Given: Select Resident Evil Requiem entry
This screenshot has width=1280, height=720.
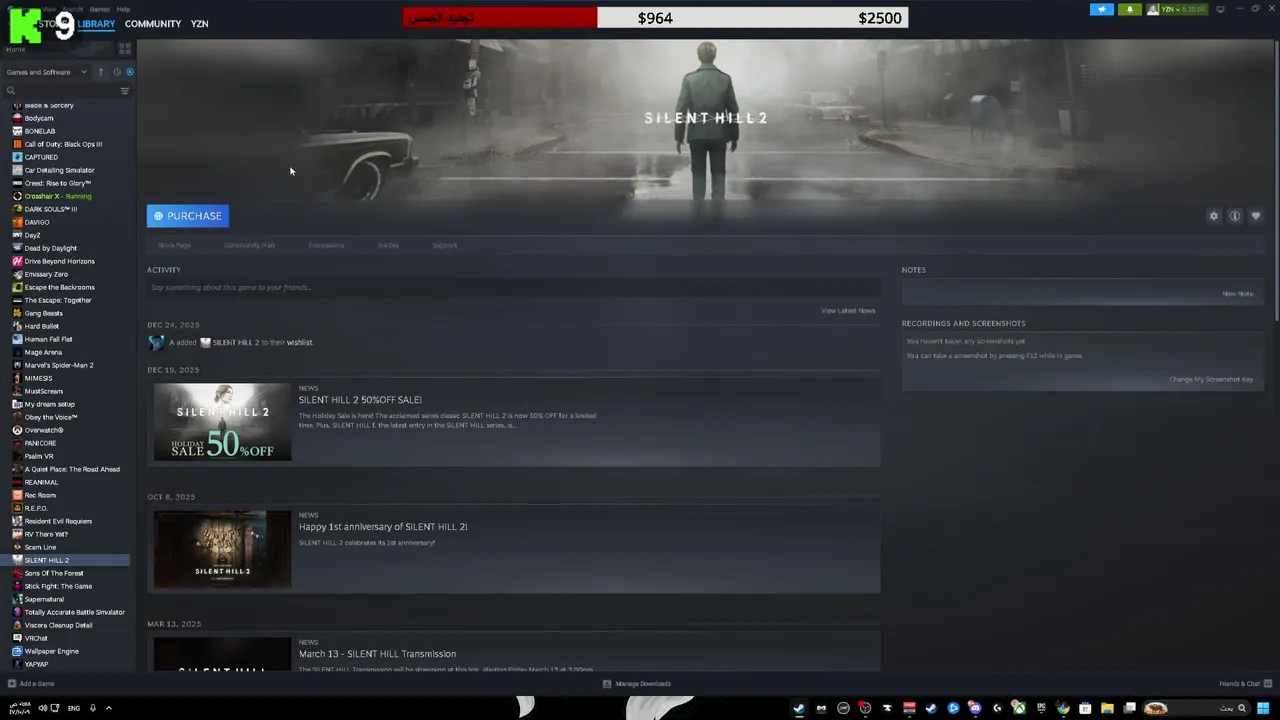Looking at the screenshot, I should click(58, 521).
